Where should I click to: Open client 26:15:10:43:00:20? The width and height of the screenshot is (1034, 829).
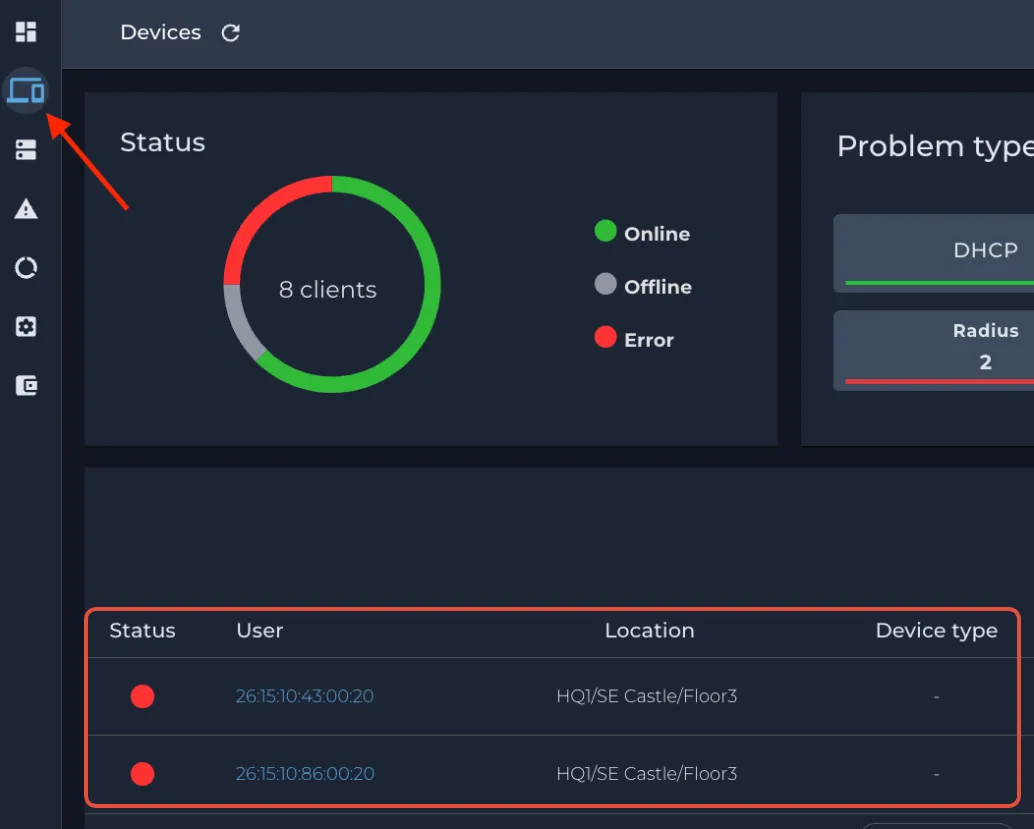tap(305, 696)
